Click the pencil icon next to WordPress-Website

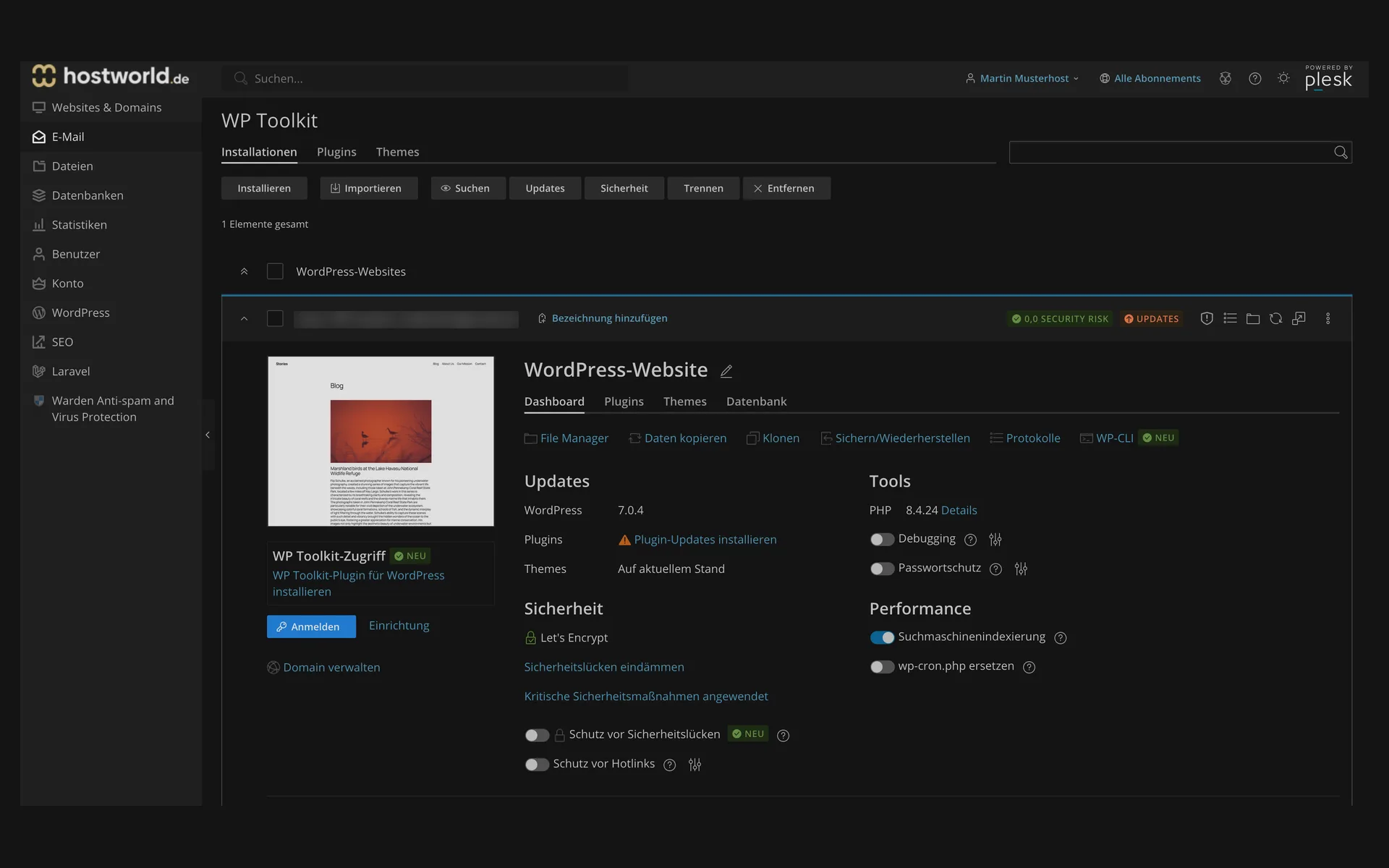tap(726, 371)
